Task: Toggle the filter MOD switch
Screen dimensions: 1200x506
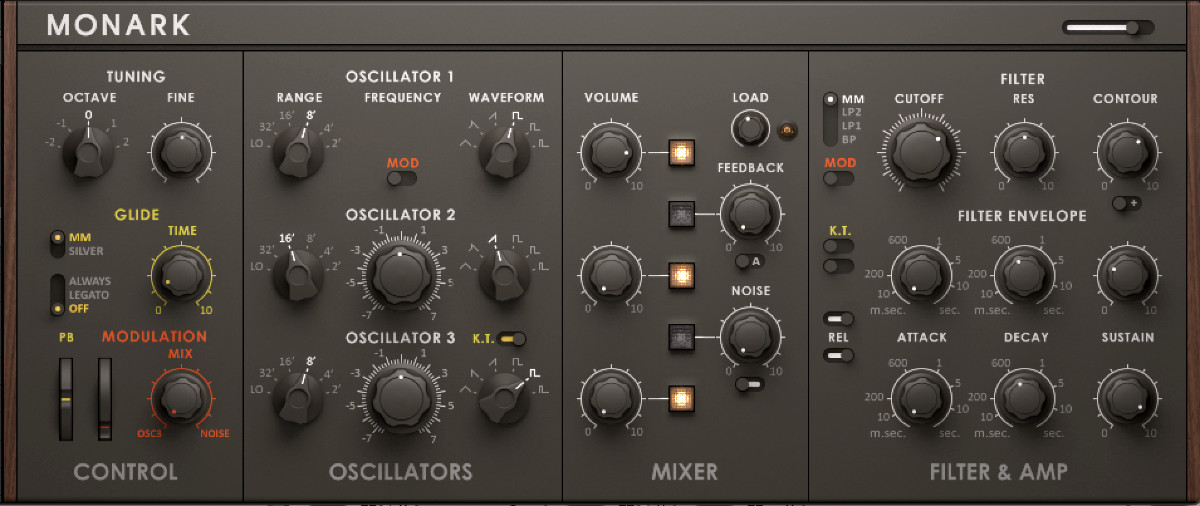Action: [x=838, y=179]
